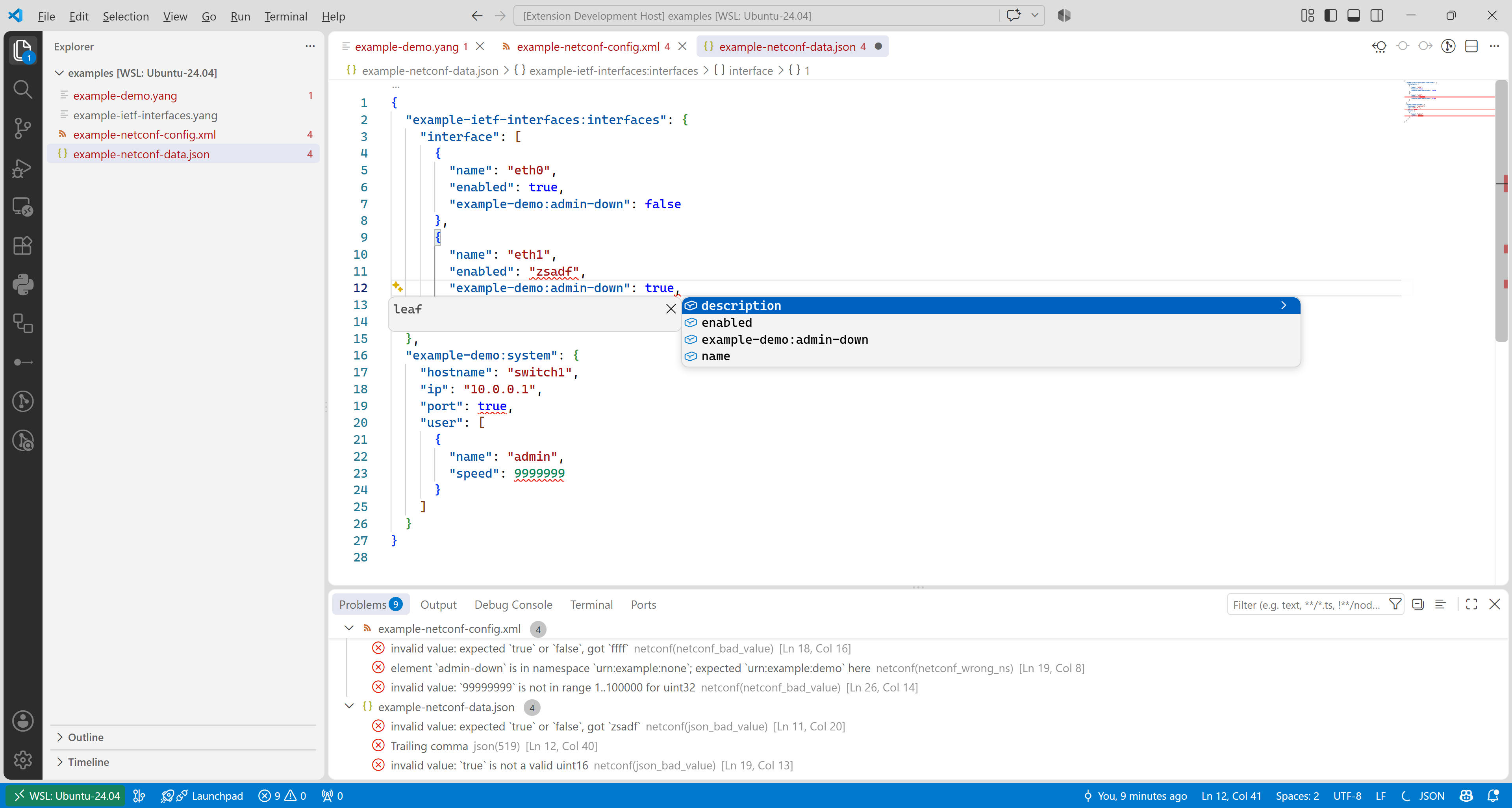Click 'interface' breadcrumb segment
Screen dimensions: 1512x808
pyautogui.click(x=750, y=70)
